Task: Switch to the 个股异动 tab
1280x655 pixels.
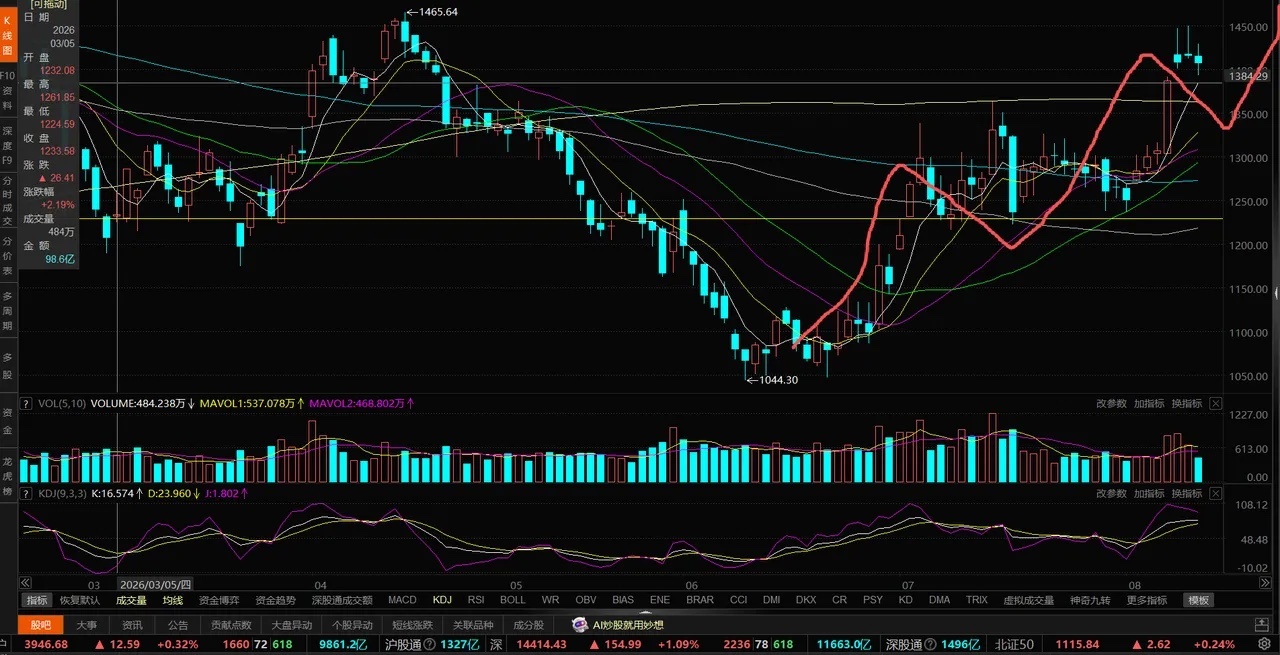Action: 352,625
